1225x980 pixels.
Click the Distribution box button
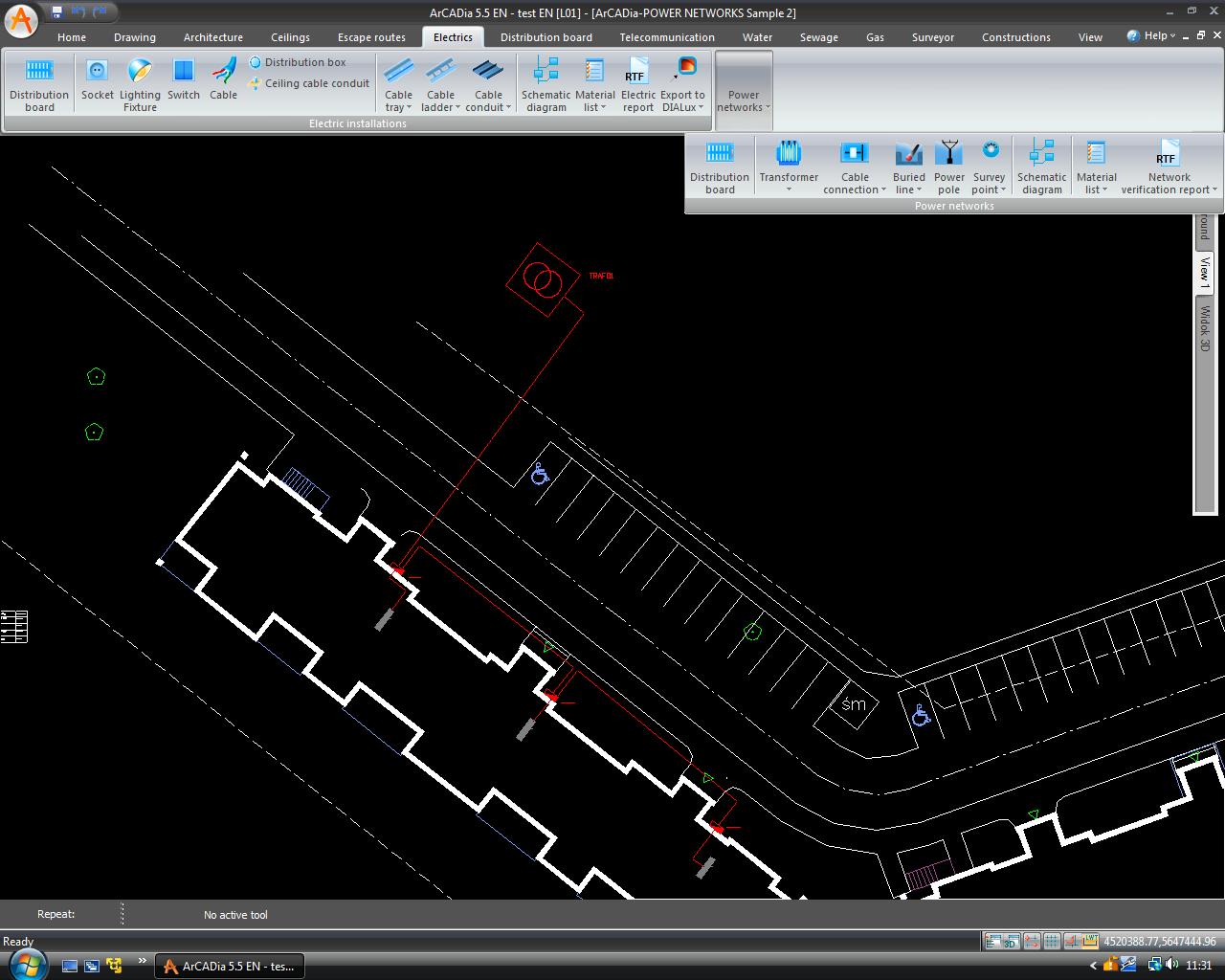[298, 62]
